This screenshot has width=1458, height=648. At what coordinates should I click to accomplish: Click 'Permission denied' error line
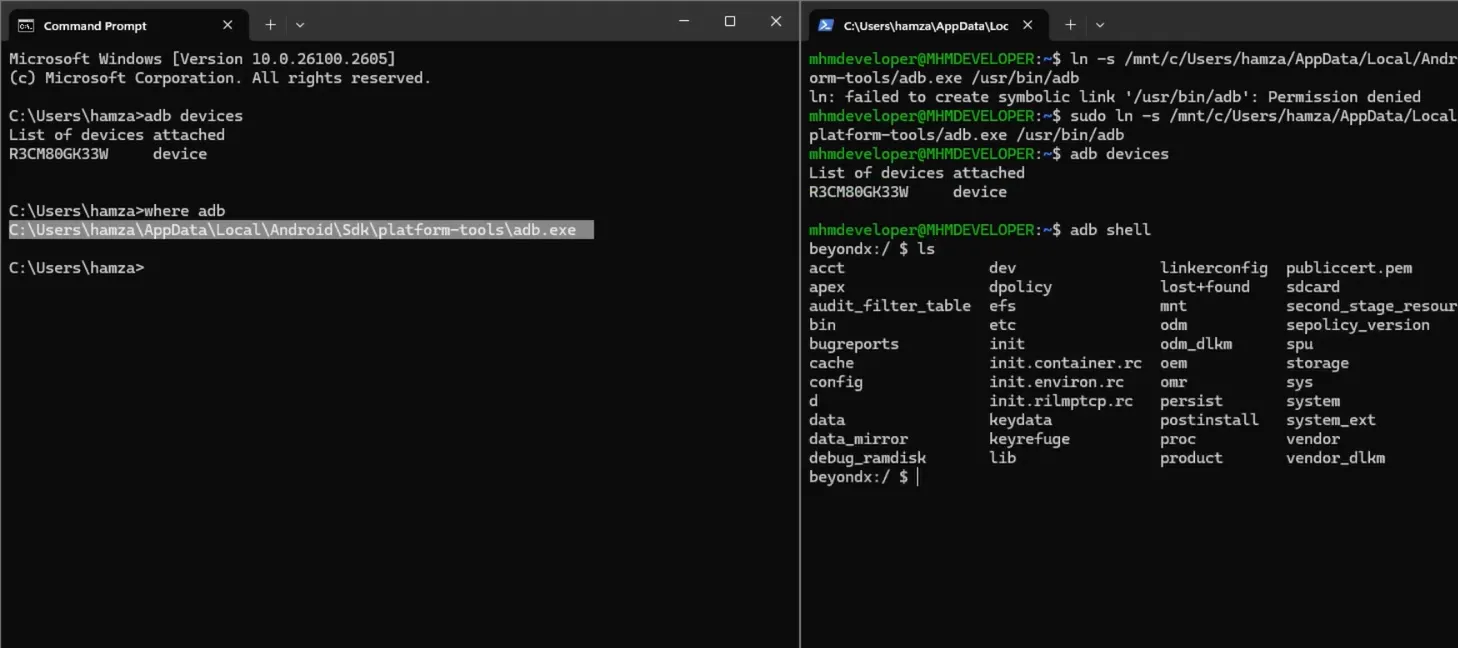coord(1115,97)
